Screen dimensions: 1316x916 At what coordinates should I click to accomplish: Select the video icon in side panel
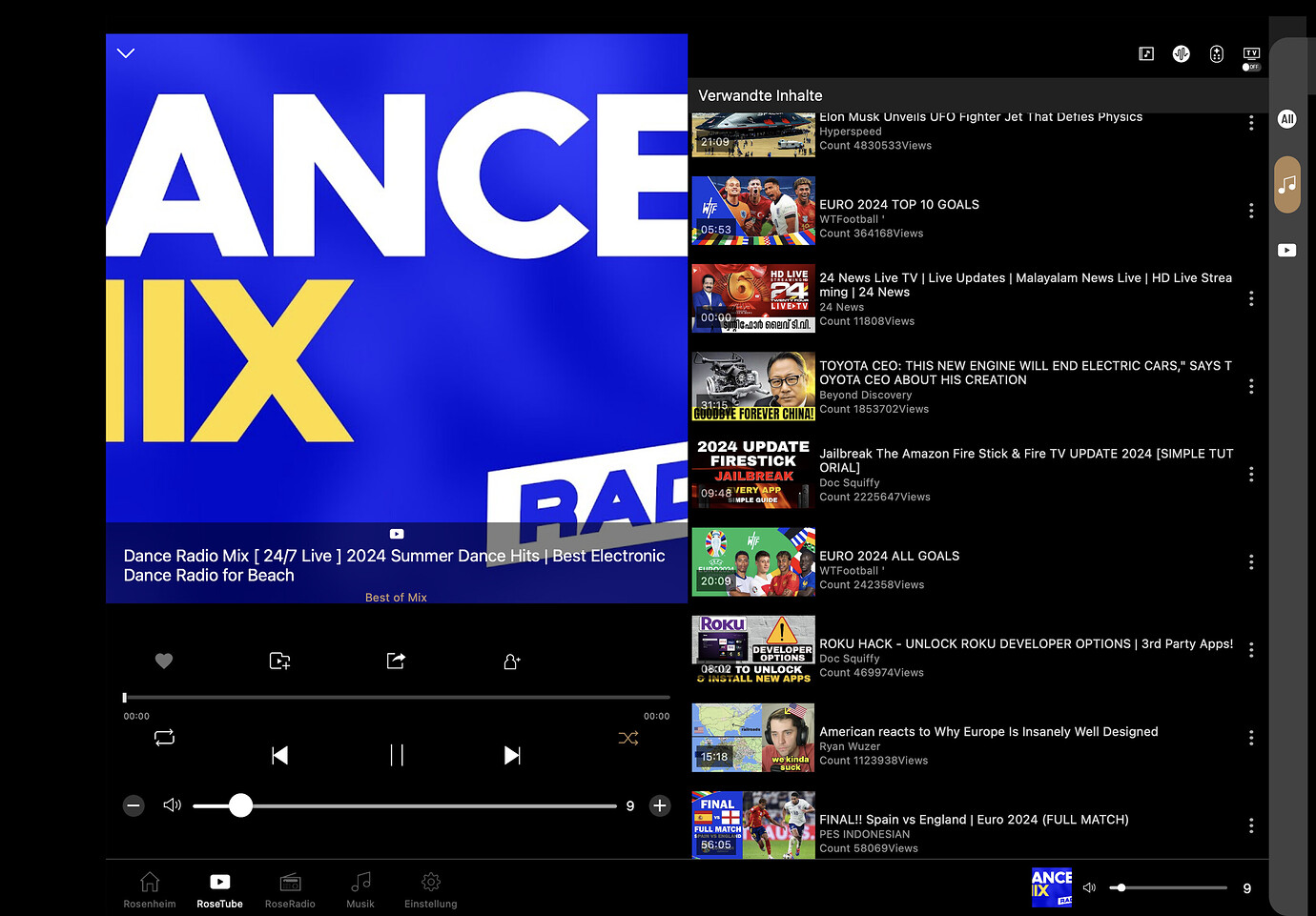(x=1287, y=250)
